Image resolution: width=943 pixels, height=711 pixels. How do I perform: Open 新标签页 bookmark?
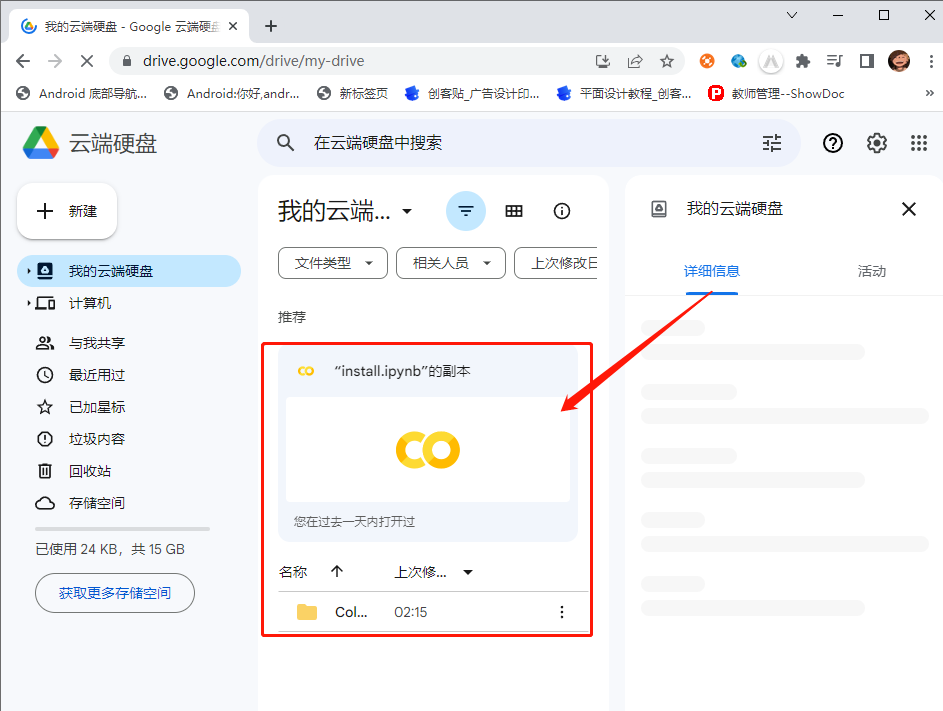click(352, 93)
